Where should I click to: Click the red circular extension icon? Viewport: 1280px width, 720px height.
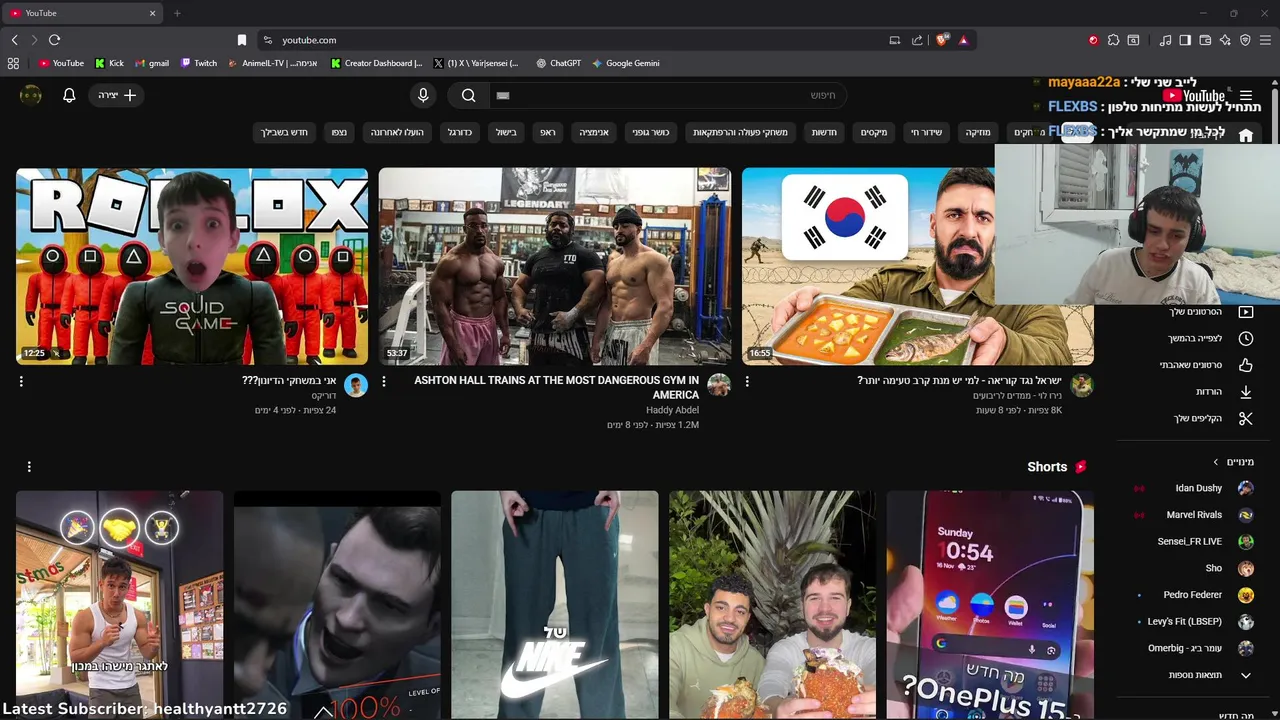coord(1093,40)
